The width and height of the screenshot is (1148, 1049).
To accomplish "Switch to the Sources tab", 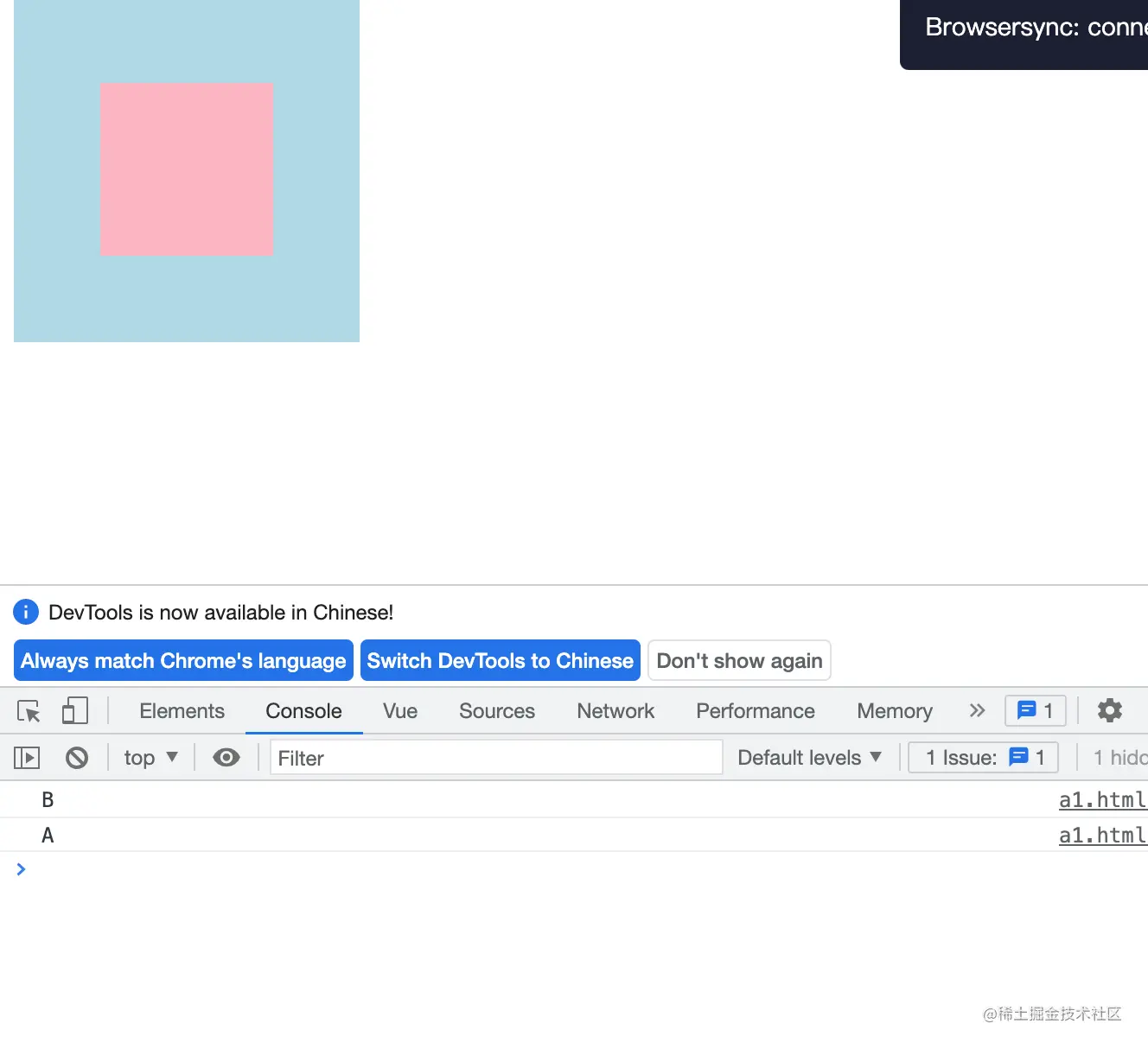I will tap(497, 711).
